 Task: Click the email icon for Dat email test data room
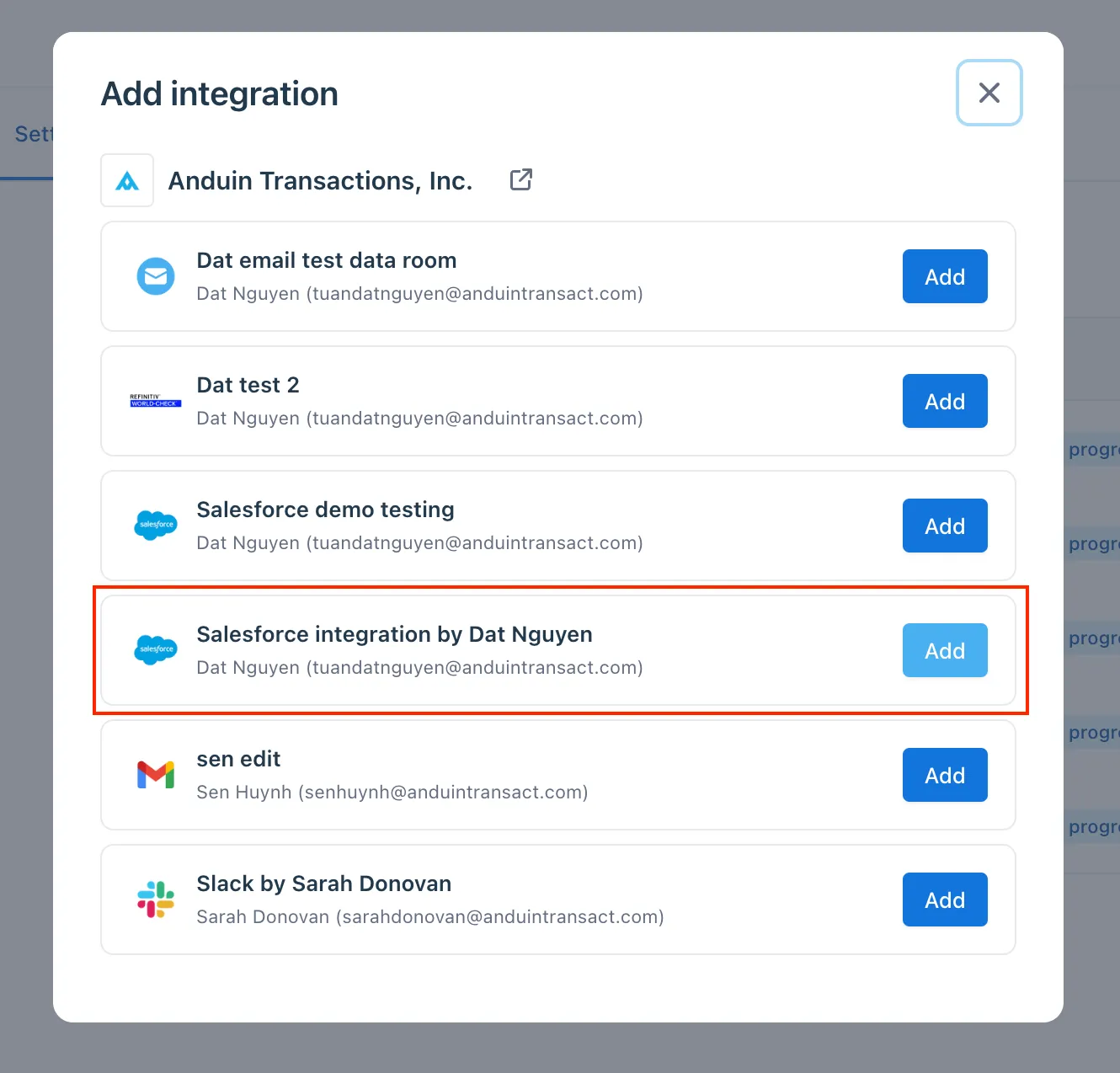click(x=156, y=276)
